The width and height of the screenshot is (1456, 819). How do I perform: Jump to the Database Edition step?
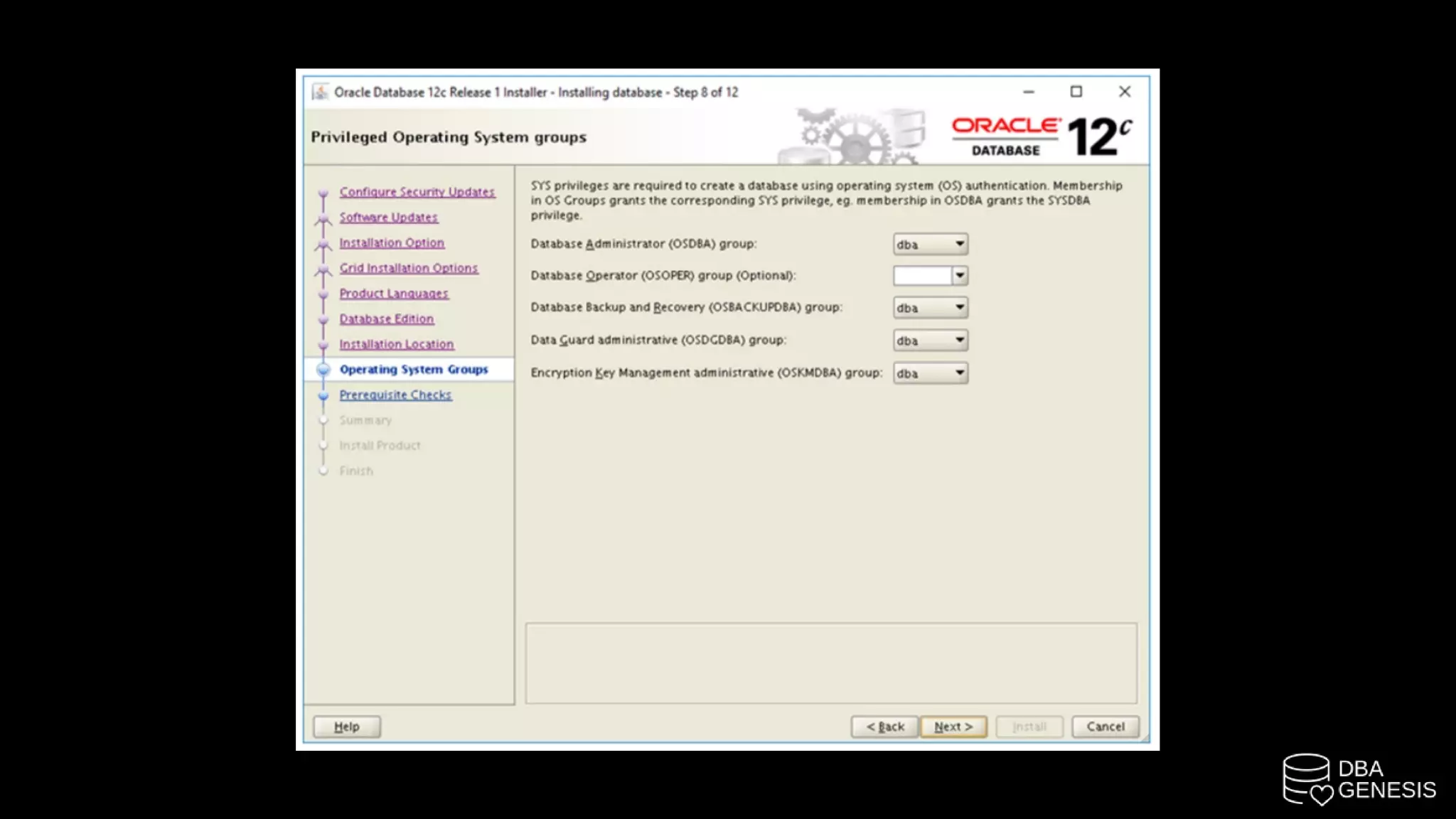tap(386, 319)
